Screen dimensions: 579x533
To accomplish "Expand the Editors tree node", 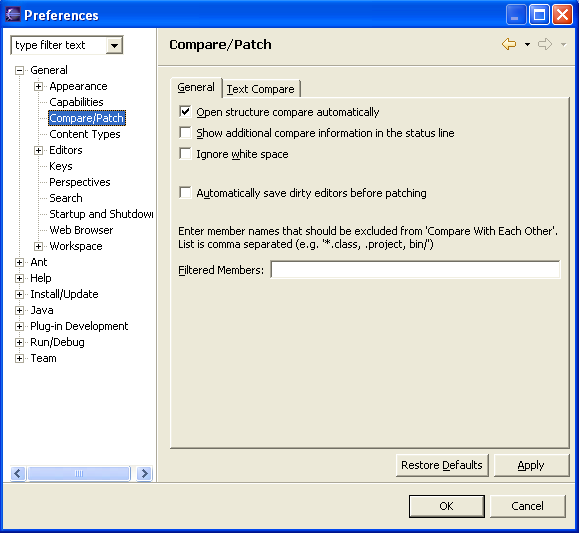I will point(38,150).
